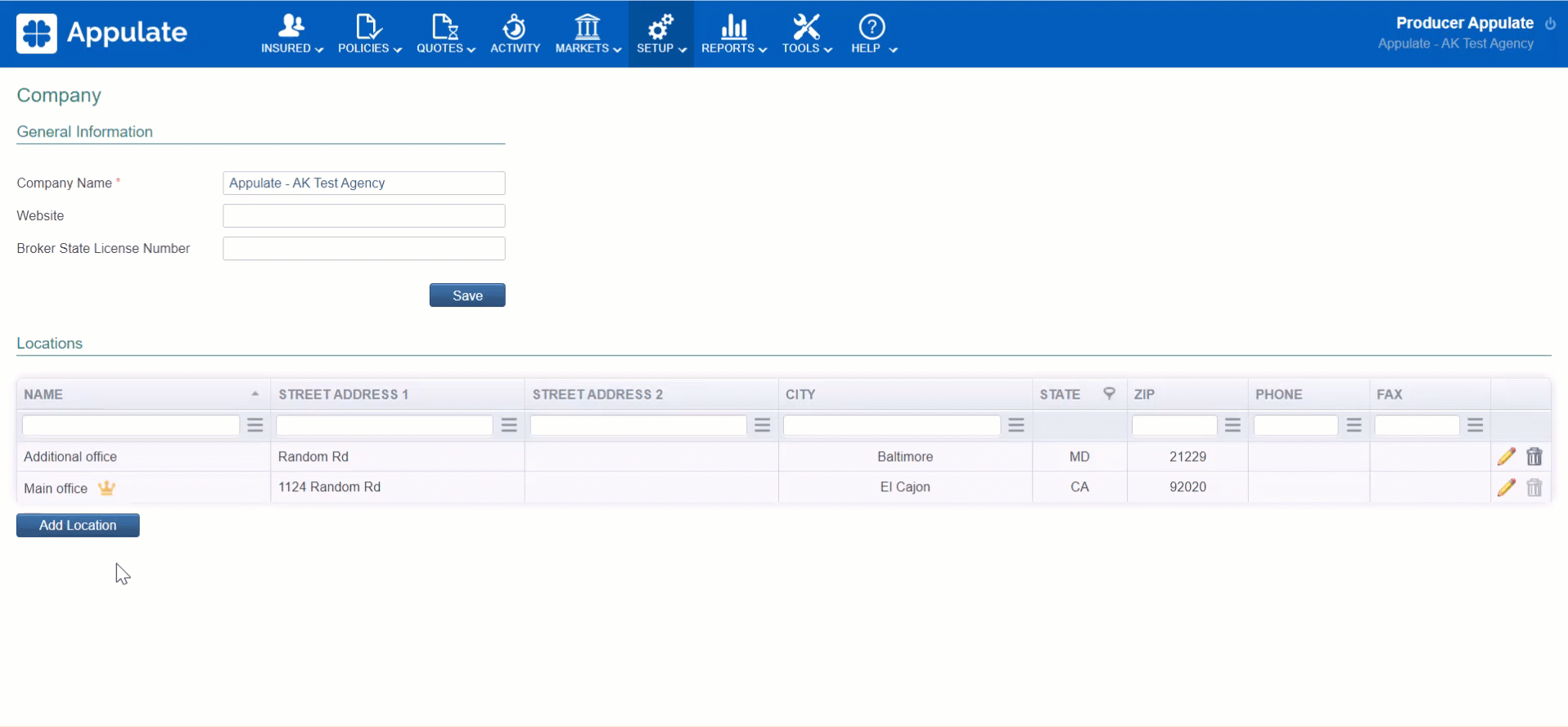Screen dimensions: 1568x727
Task: Open the State column filter funnel icon
Action: 1109,394
